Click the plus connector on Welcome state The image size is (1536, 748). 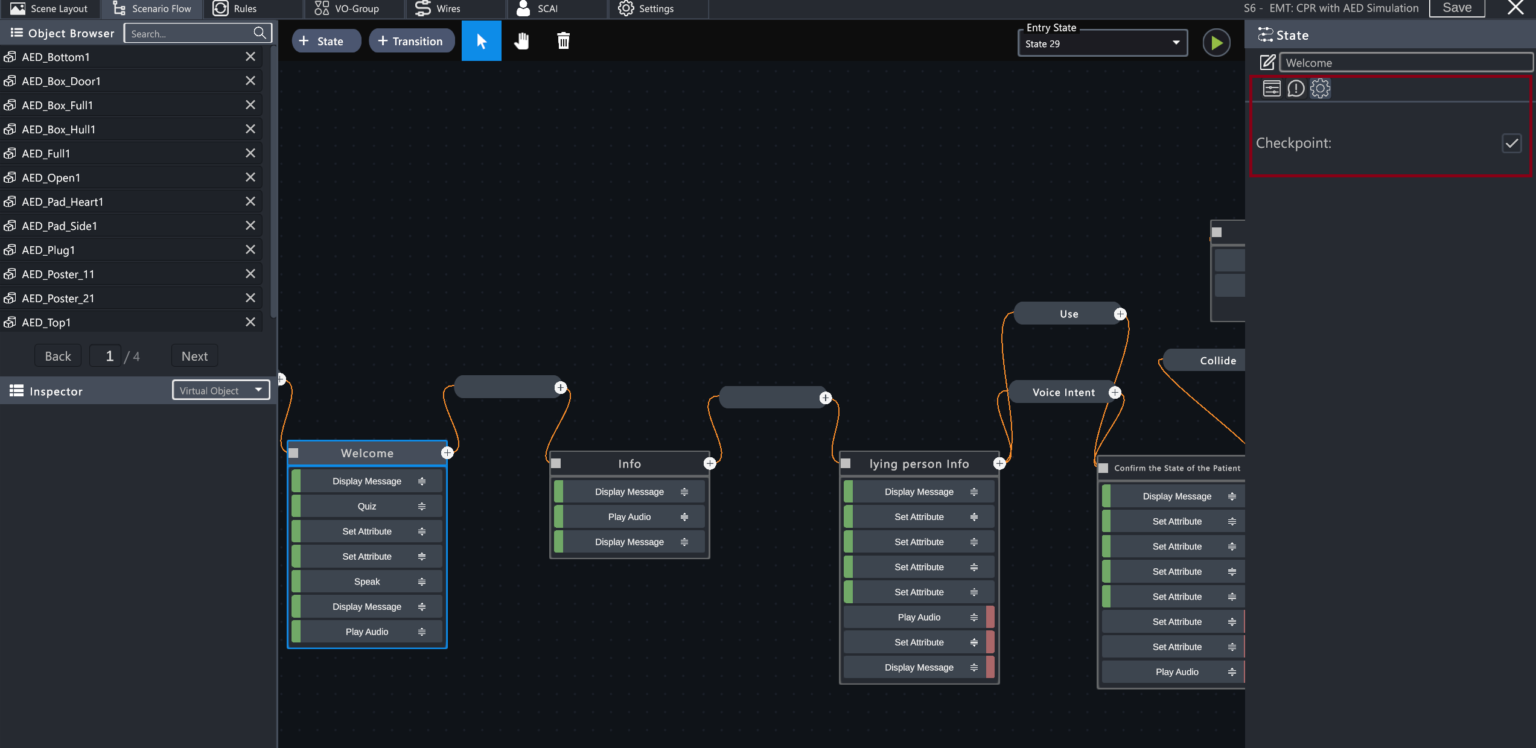(x=447, y=453)
